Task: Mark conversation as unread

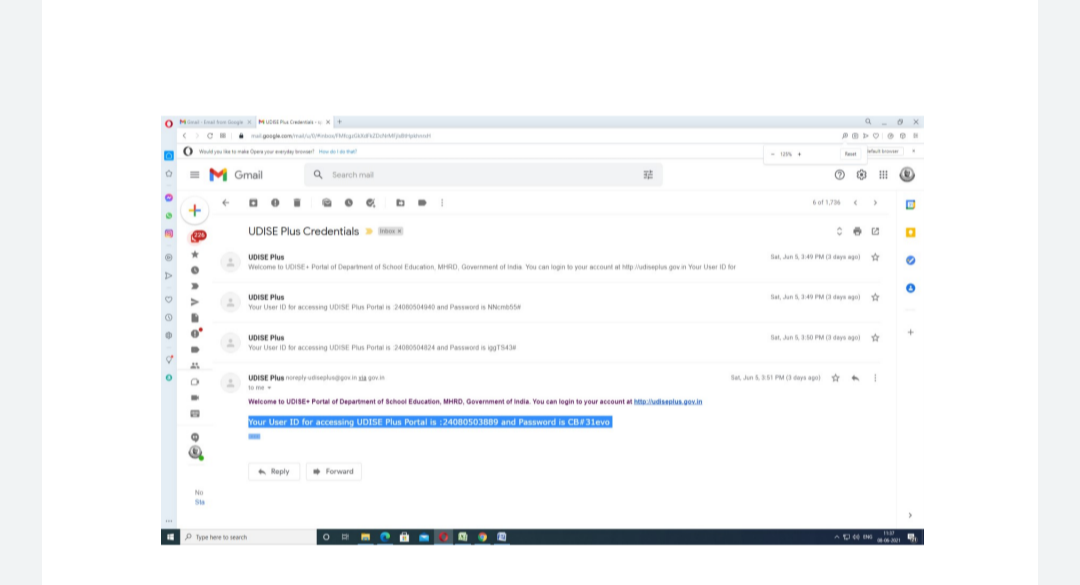Action: 326,203
